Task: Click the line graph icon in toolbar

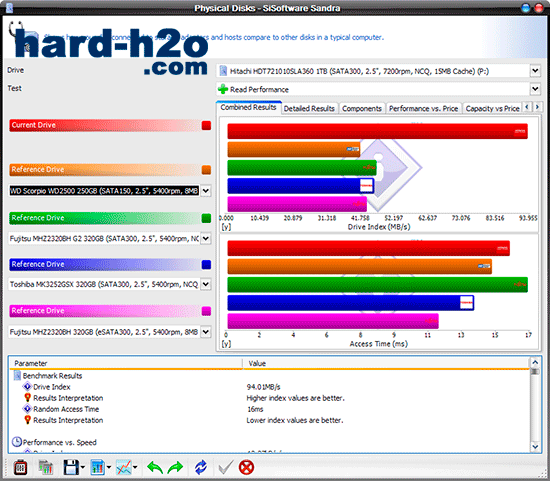Action: tap(124, 468)
